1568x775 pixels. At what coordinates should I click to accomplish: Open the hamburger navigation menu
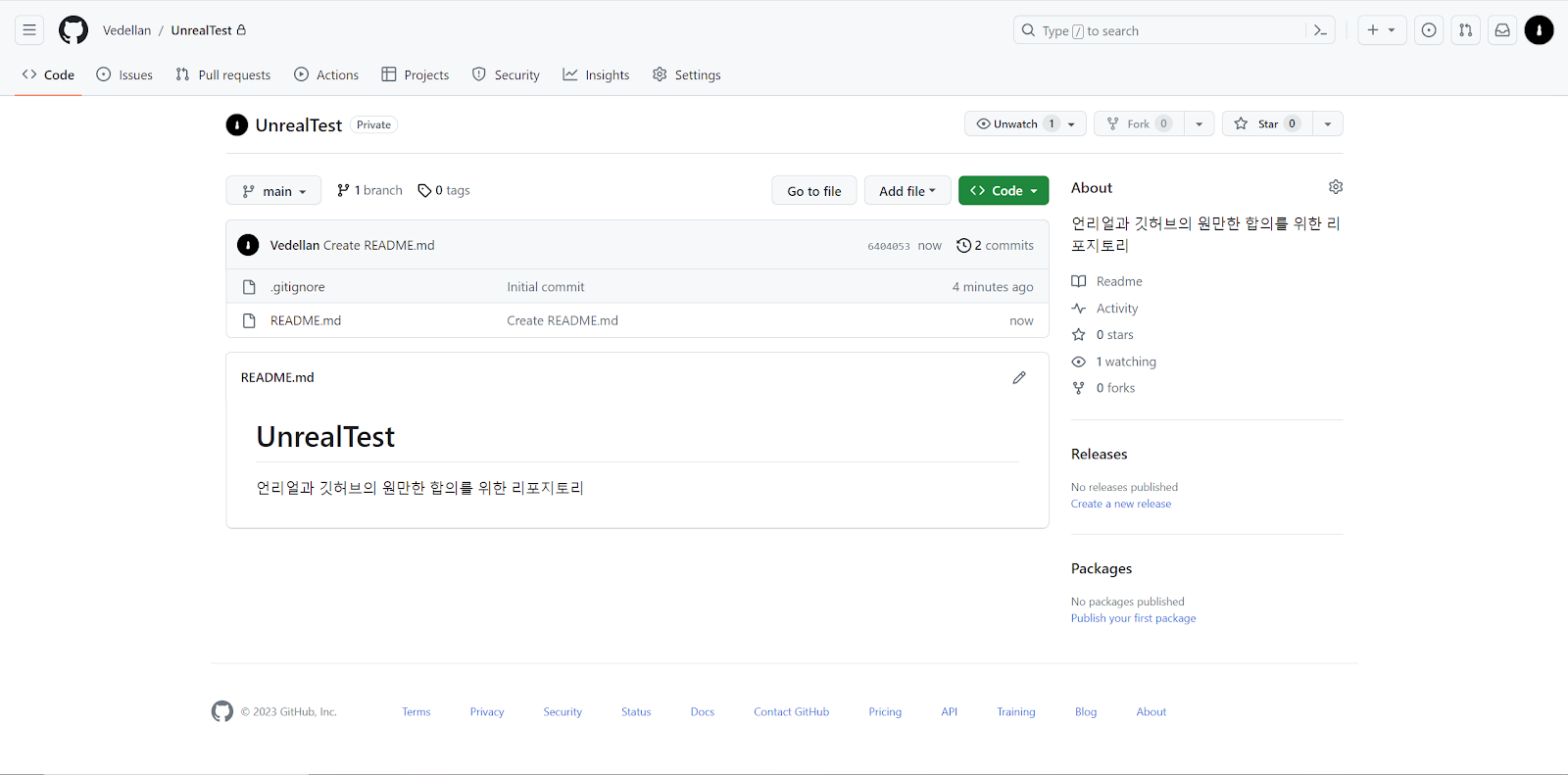coord(29,30)
